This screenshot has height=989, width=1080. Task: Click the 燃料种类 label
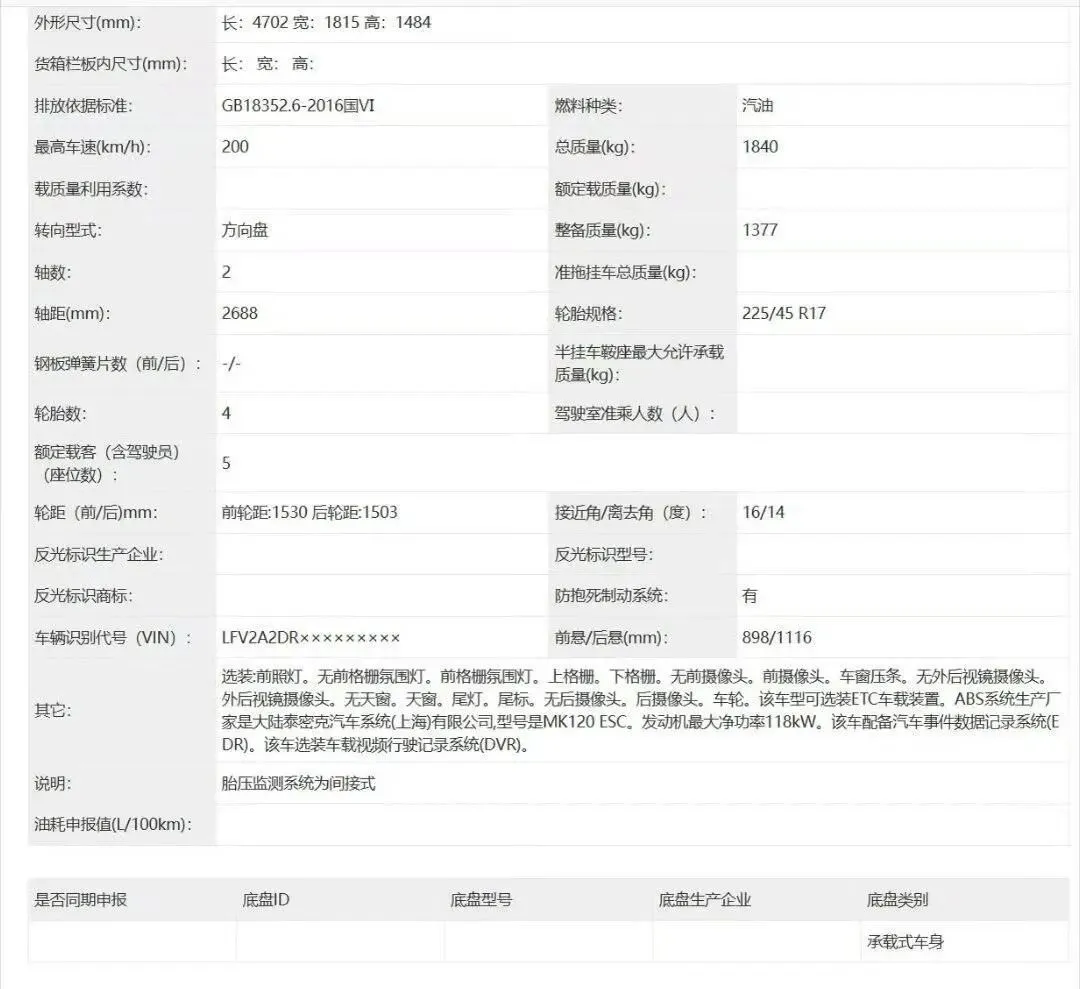pyautogui.click(x=588, y=105)
